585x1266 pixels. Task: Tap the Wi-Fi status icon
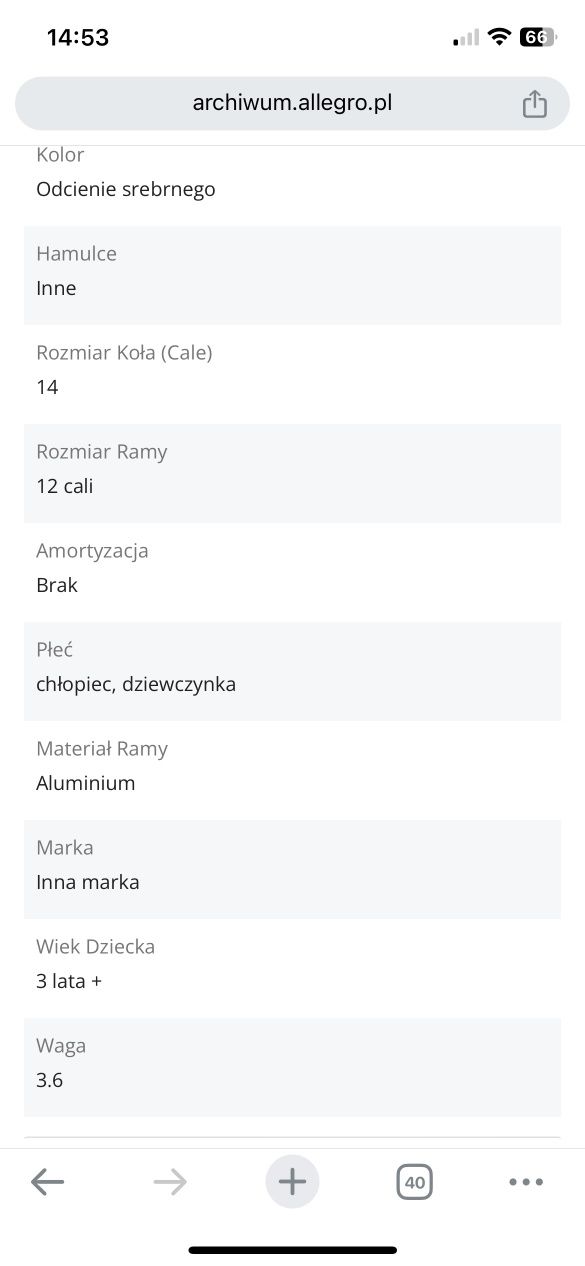(x=498, y=37)
